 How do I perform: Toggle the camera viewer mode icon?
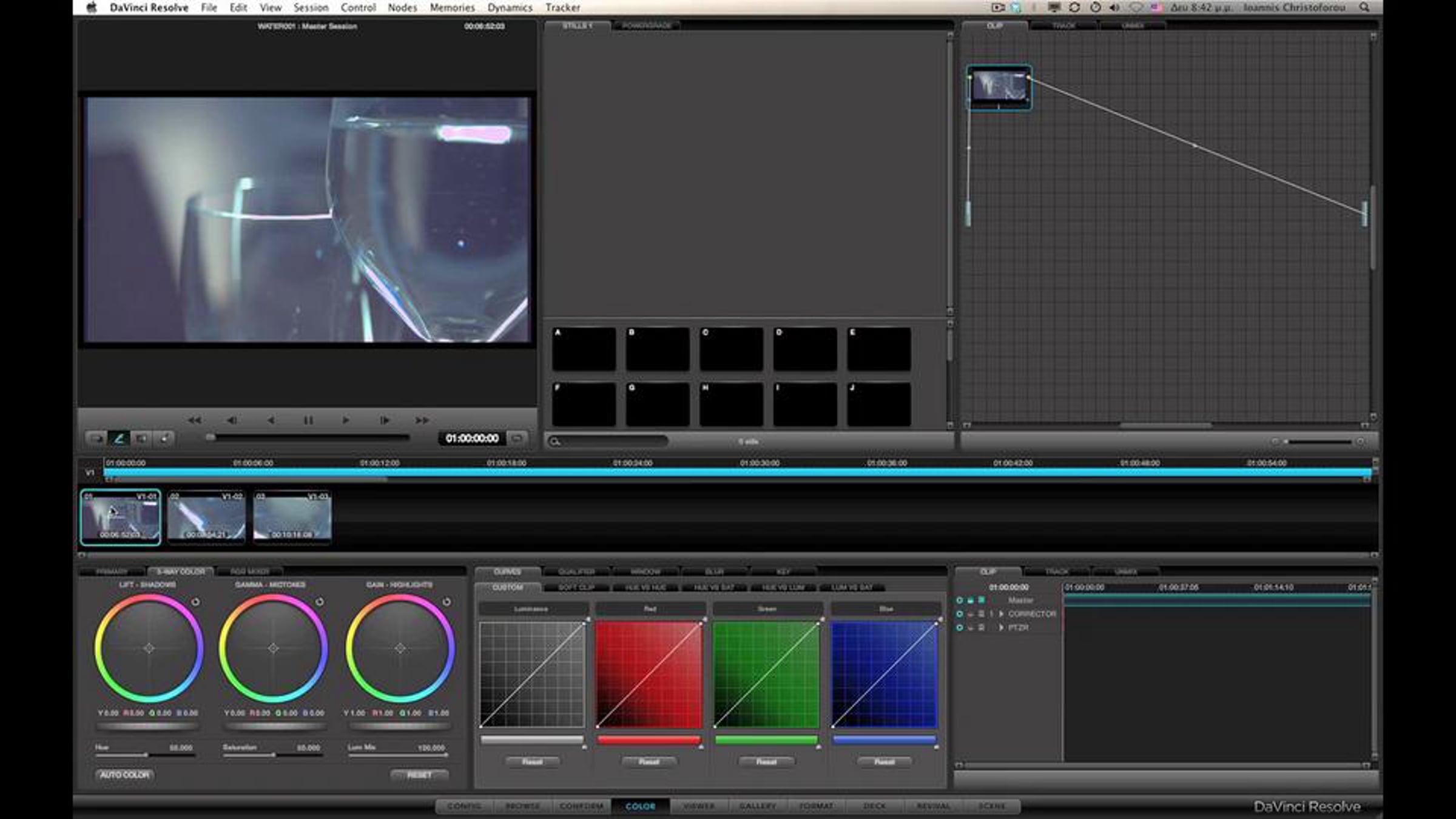coord(141,438)
